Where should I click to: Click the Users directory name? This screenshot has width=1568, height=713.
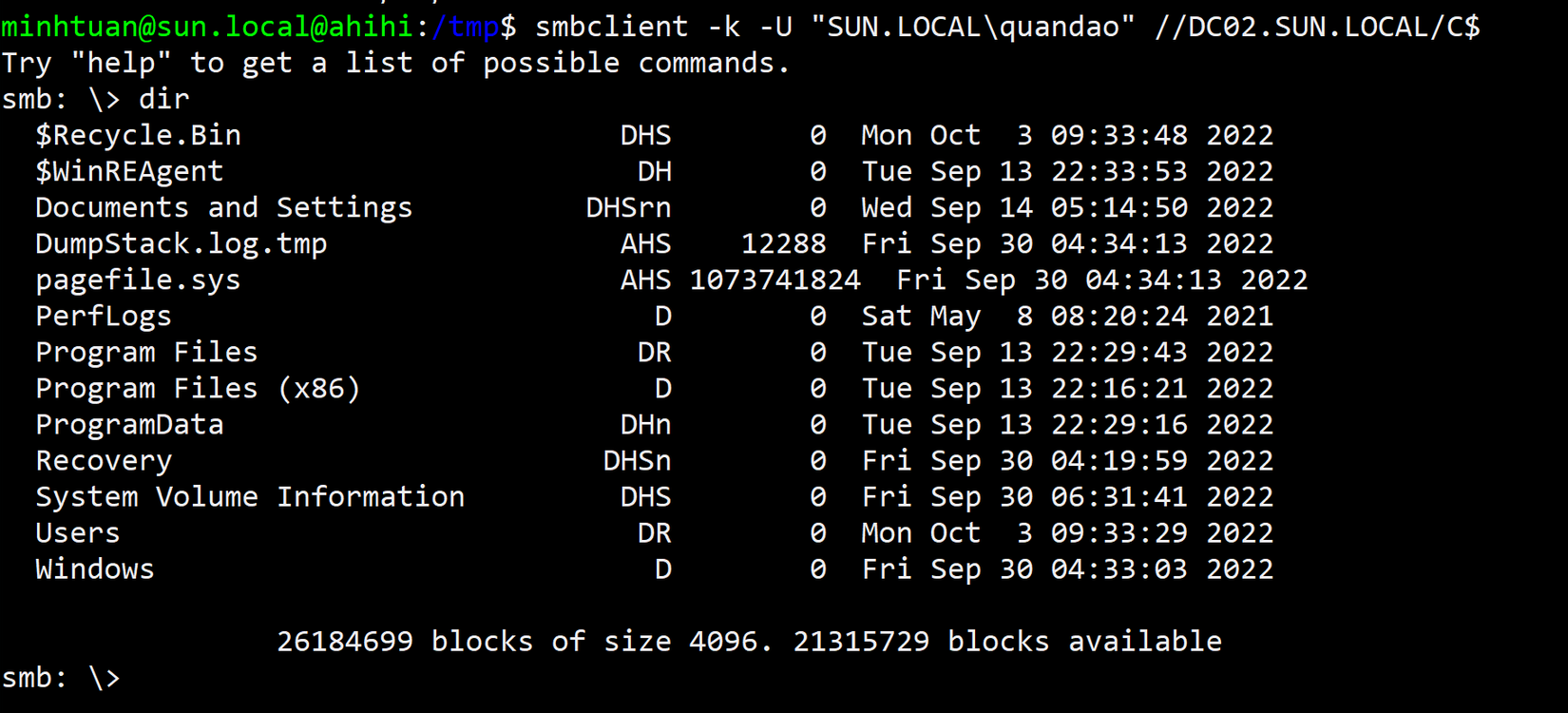(x=78, y=533)
